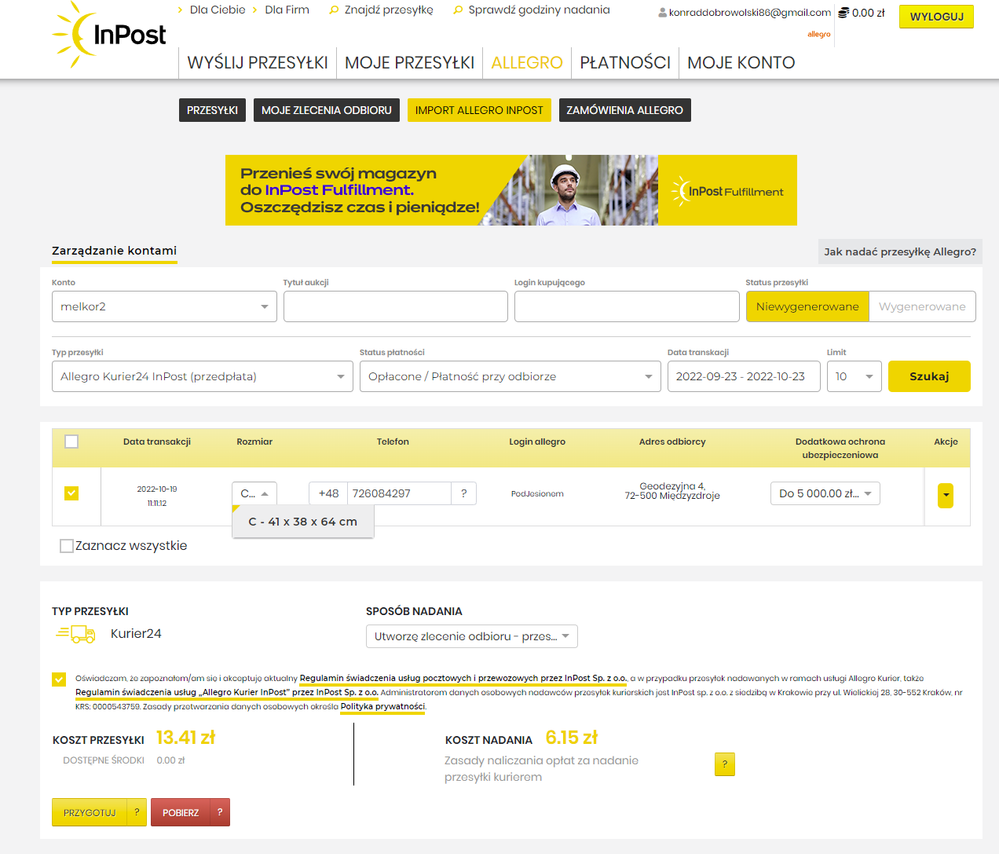Click the user account icon beside email
This screenshot has height=854, width=999.
tap(663, 13)
